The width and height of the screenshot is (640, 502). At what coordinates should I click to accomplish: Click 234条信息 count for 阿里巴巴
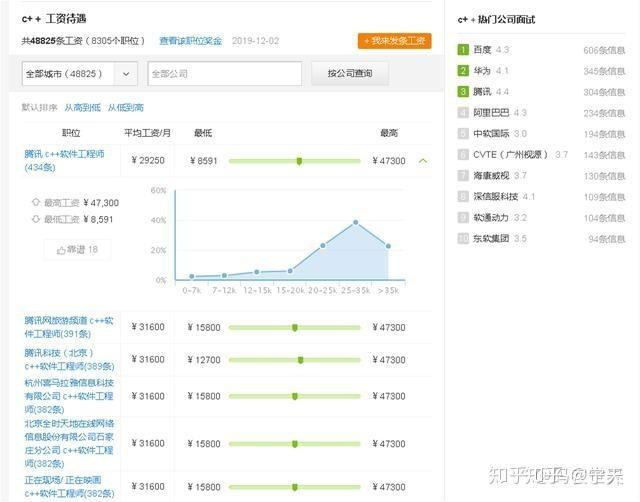[604, 113]
